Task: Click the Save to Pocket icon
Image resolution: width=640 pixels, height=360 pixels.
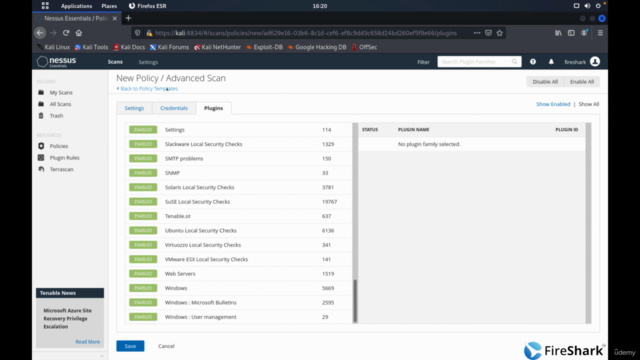Action: pos(488,33)
